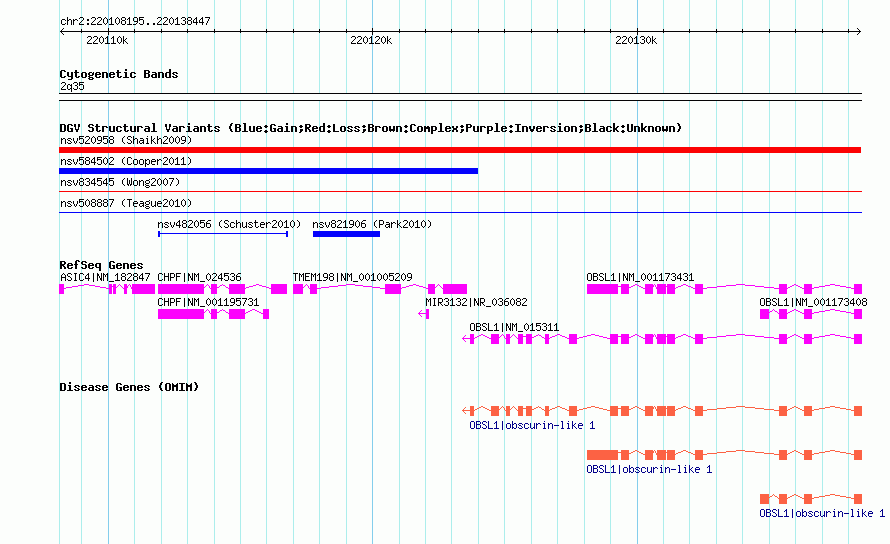
Task: Click the 2q35 cytogenetic band label
Action: pos(72,86)
